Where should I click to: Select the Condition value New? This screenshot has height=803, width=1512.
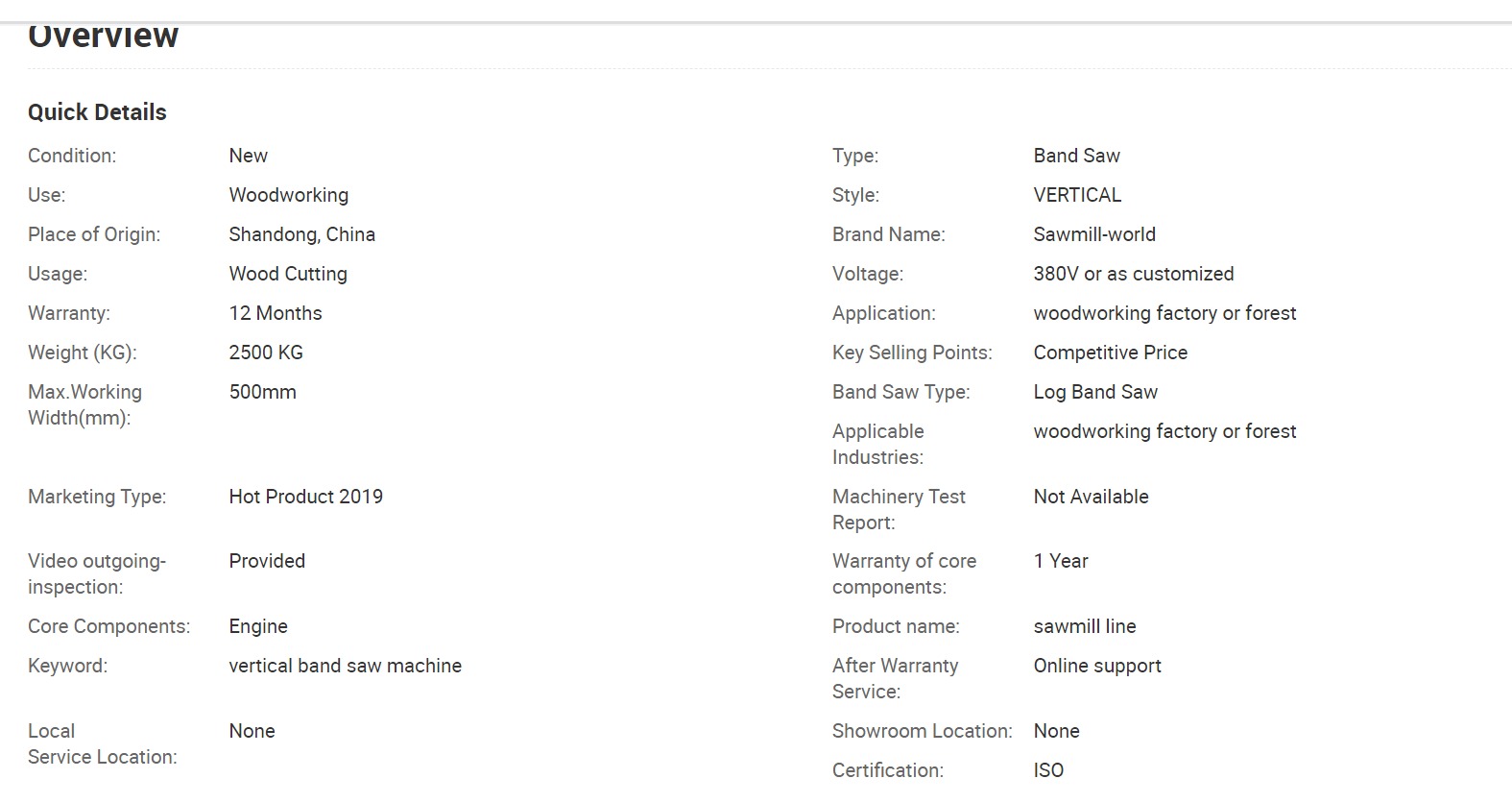click(248, 156)
